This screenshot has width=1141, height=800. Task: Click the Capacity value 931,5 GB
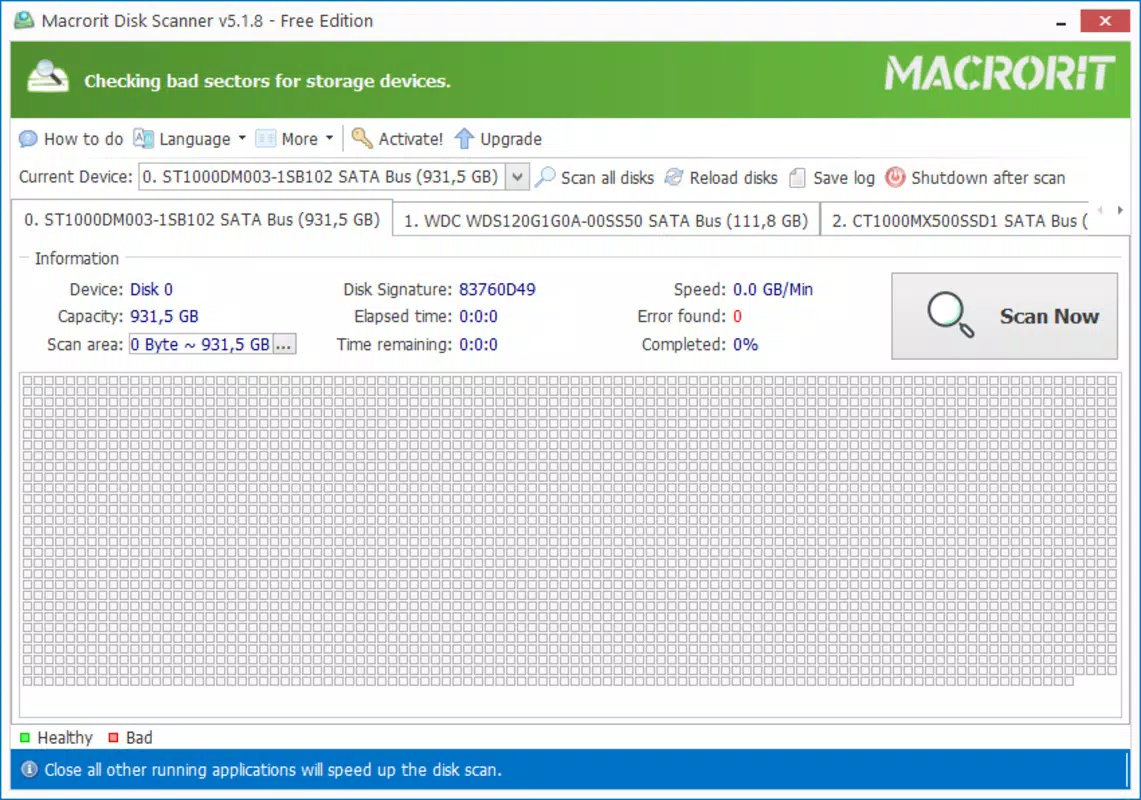point(164,317)
